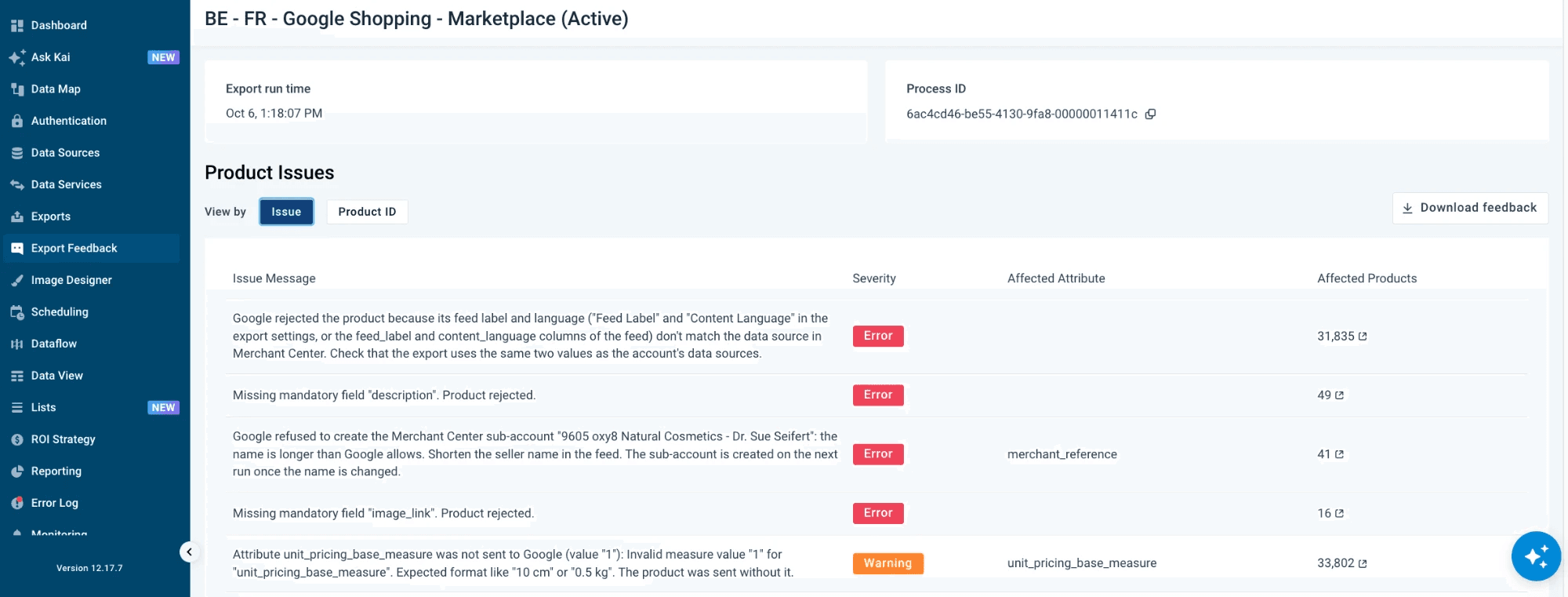Click the Data Services arrows icon

pos(17,185)
